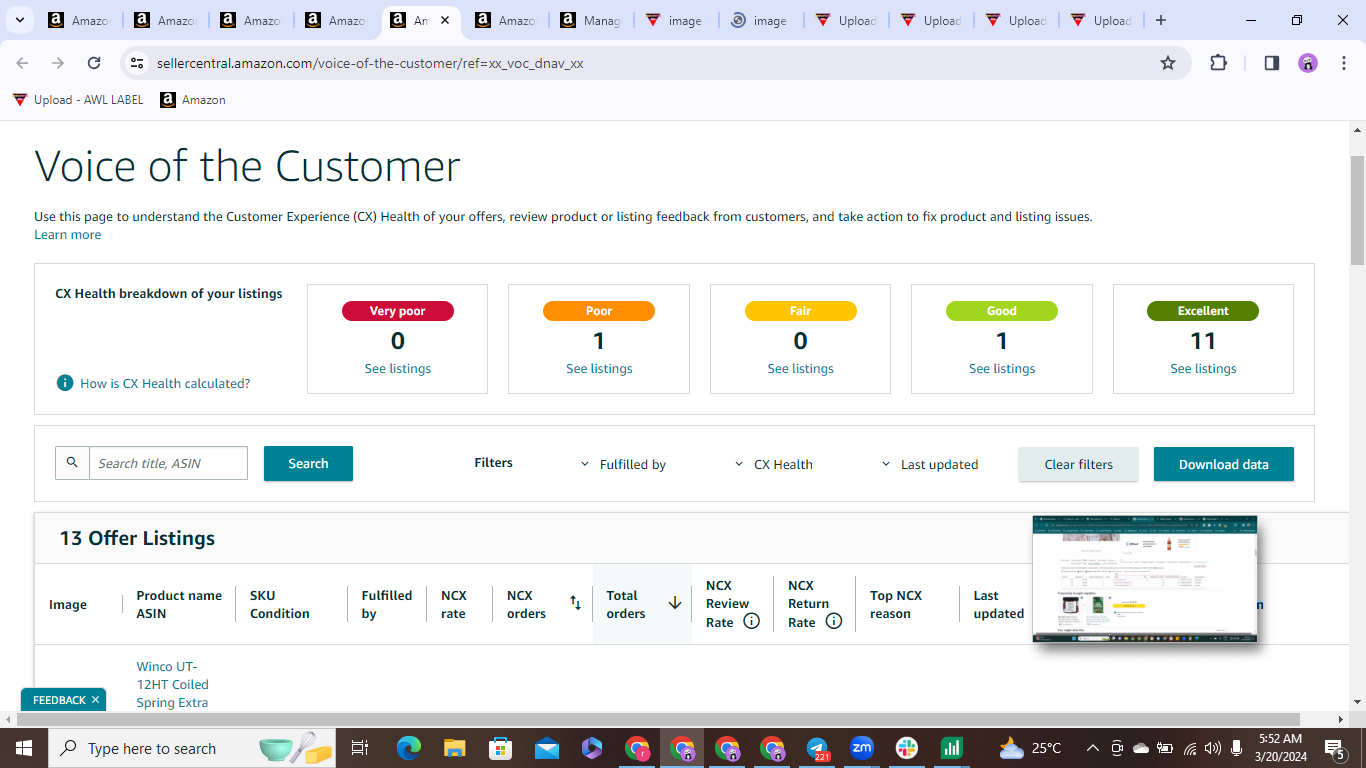Screen dimensions: 1366x768
Task: Add a new browser tab
Action: 1160,20
